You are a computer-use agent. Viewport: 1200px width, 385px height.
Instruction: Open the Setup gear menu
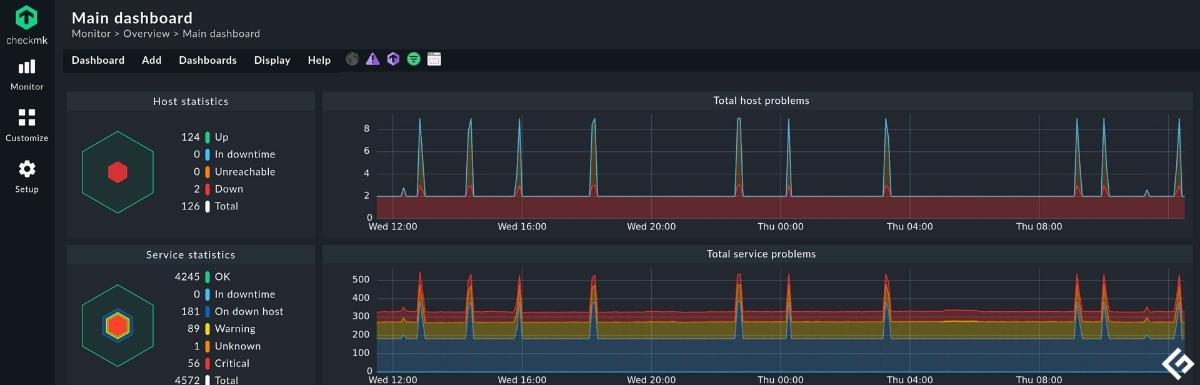[x=27, y=176]
